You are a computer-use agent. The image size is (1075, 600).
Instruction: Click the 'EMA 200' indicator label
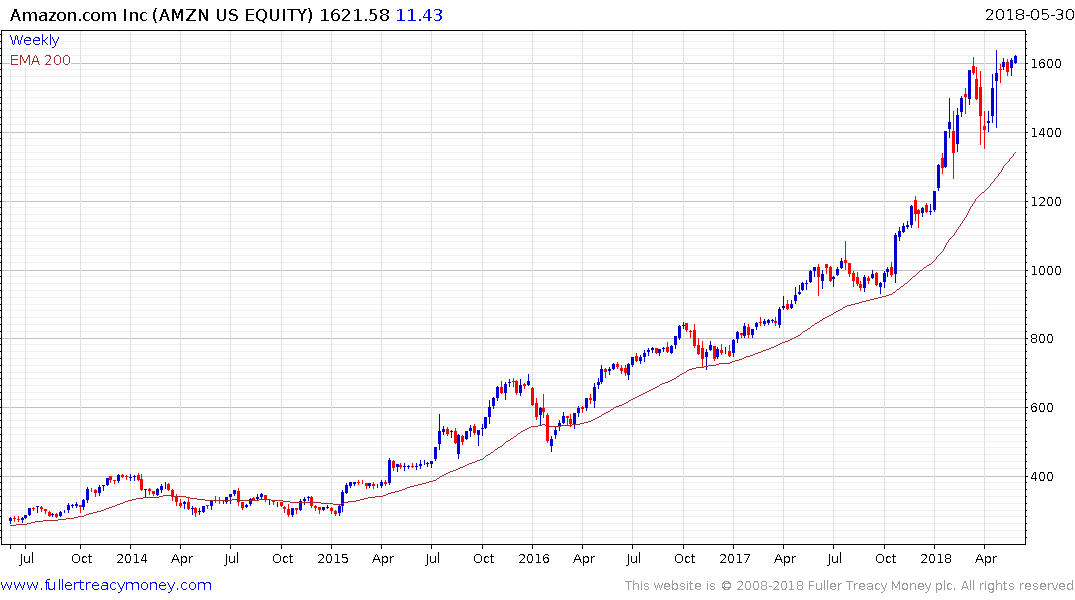pyautogui.click(x=40, y=60)
